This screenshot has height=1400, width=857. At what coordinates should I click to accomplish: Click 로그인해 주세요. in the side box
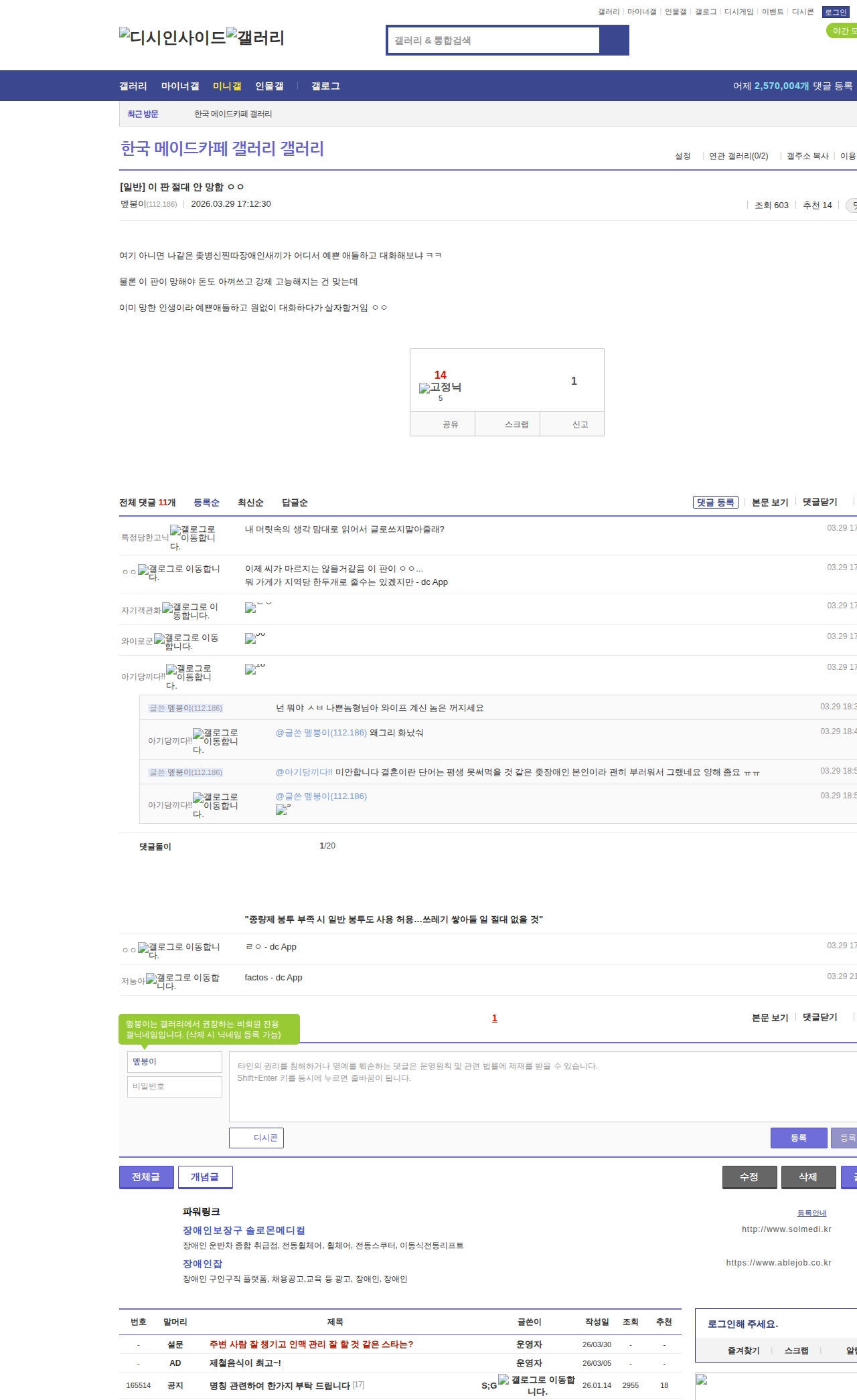(x=743, y=1324)
